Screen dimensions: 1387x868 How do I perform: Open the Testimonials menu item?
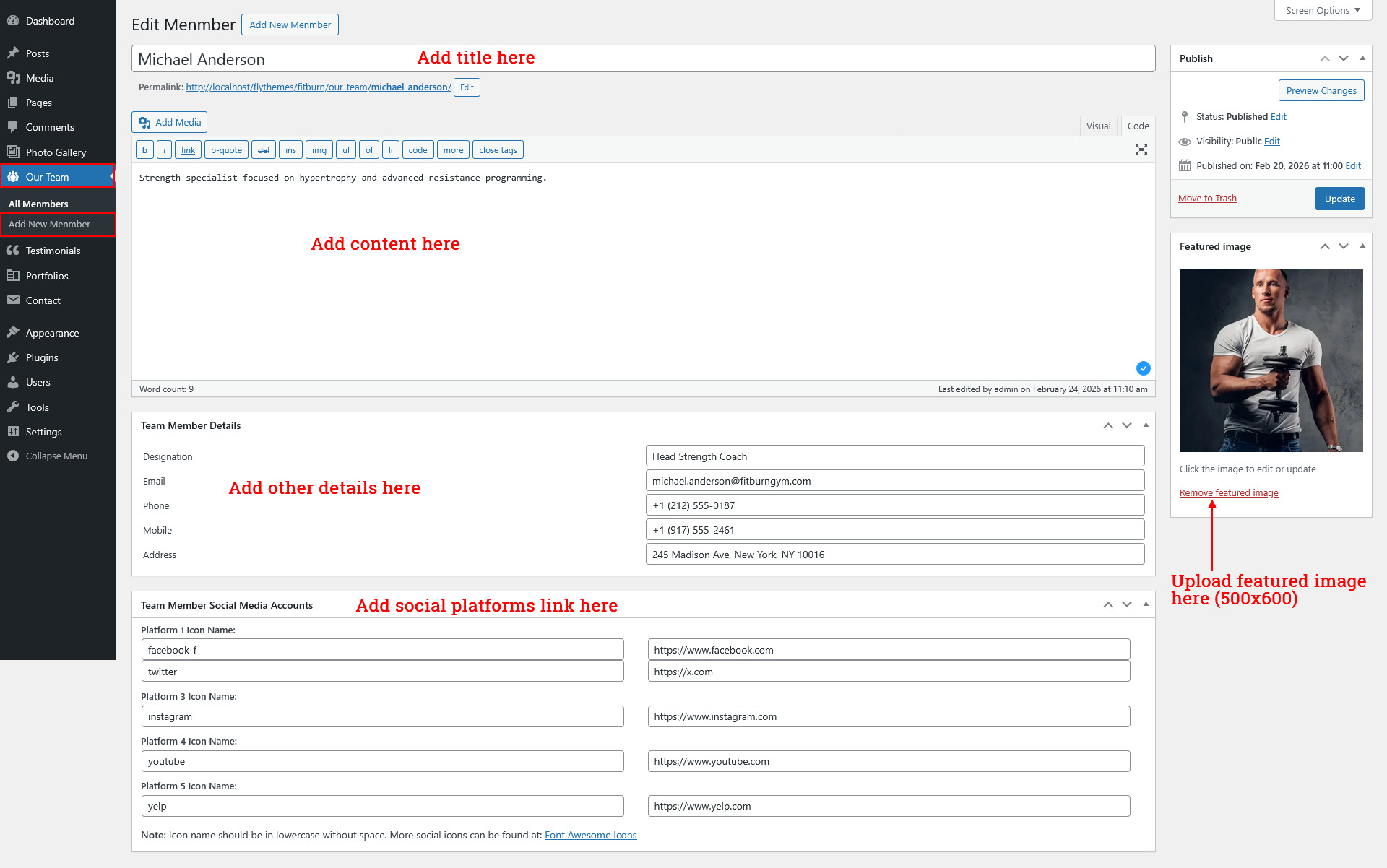[53, 251]
